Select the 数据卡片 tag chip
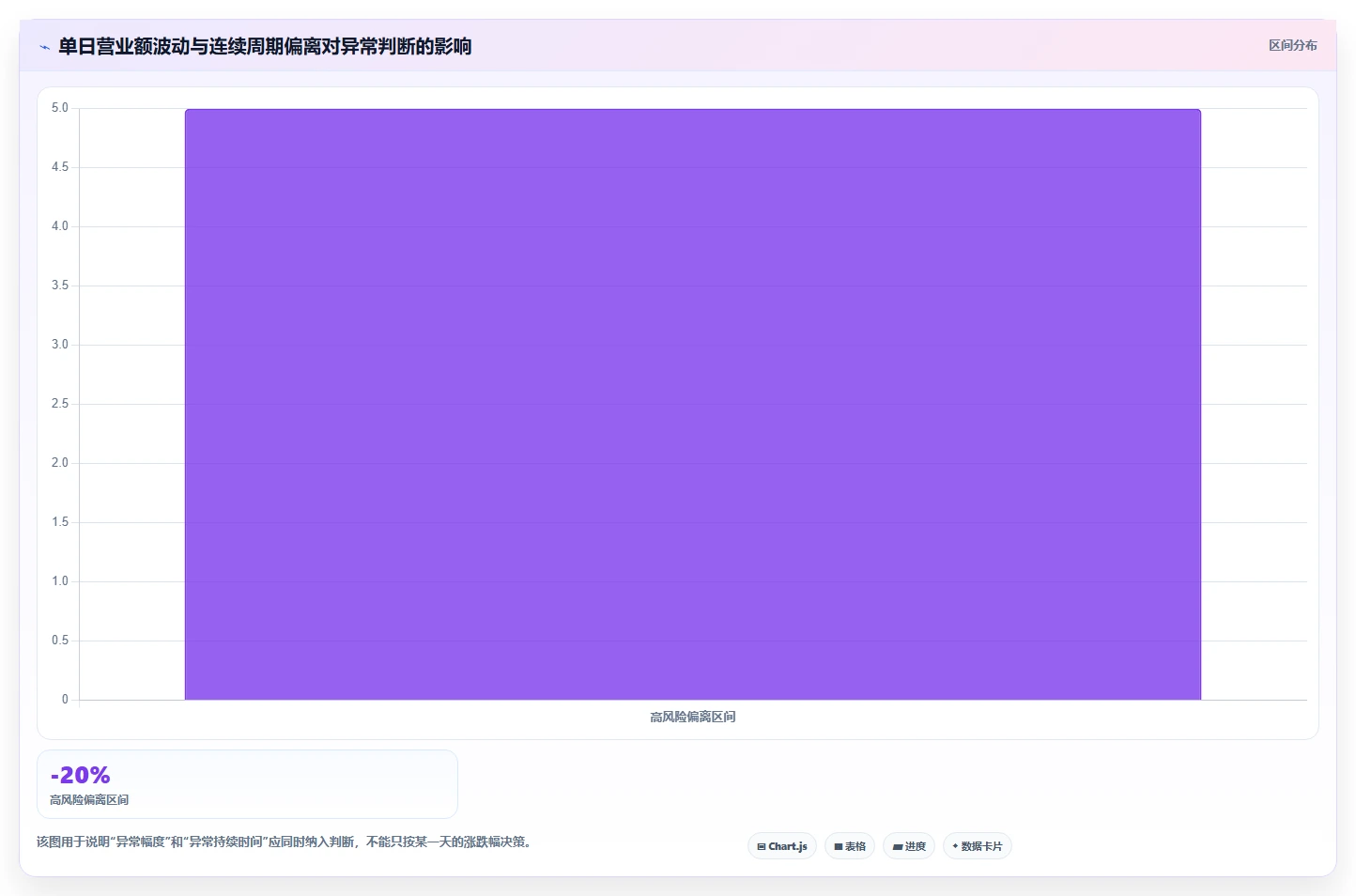This screenshot has height=896, width=1356. pos(978,846)
